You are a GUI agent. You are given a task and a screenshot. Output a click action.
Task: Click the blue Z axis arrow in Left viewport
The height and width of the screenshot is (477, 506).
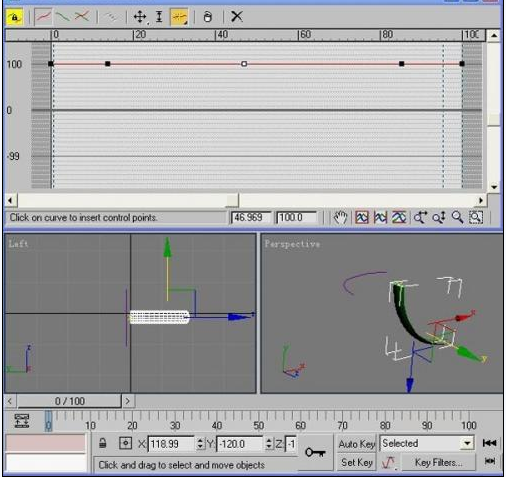239,317
